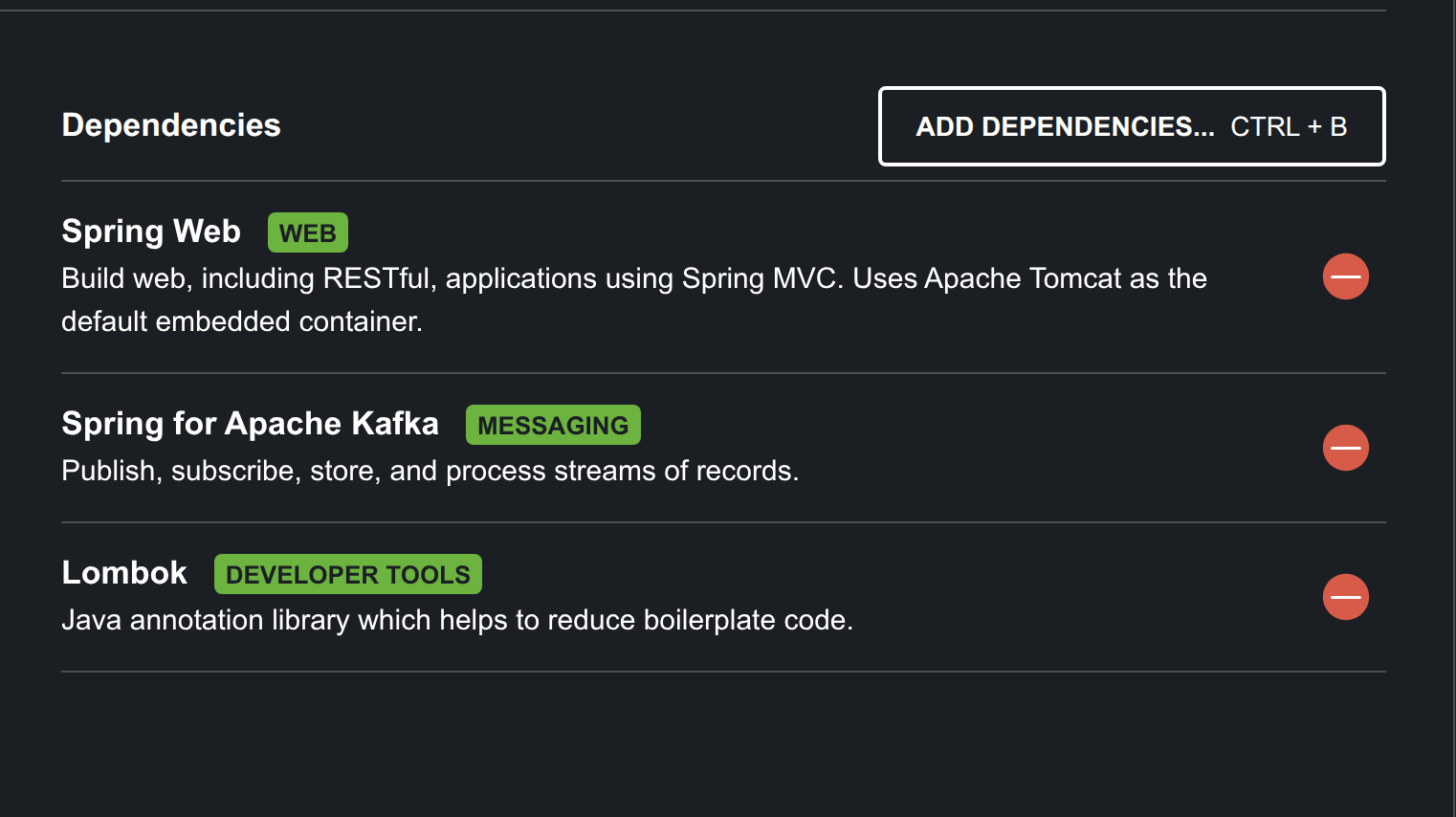Click the Dependencies section heading
Screen dimensions: 1456x817
[x=171, y=125]
